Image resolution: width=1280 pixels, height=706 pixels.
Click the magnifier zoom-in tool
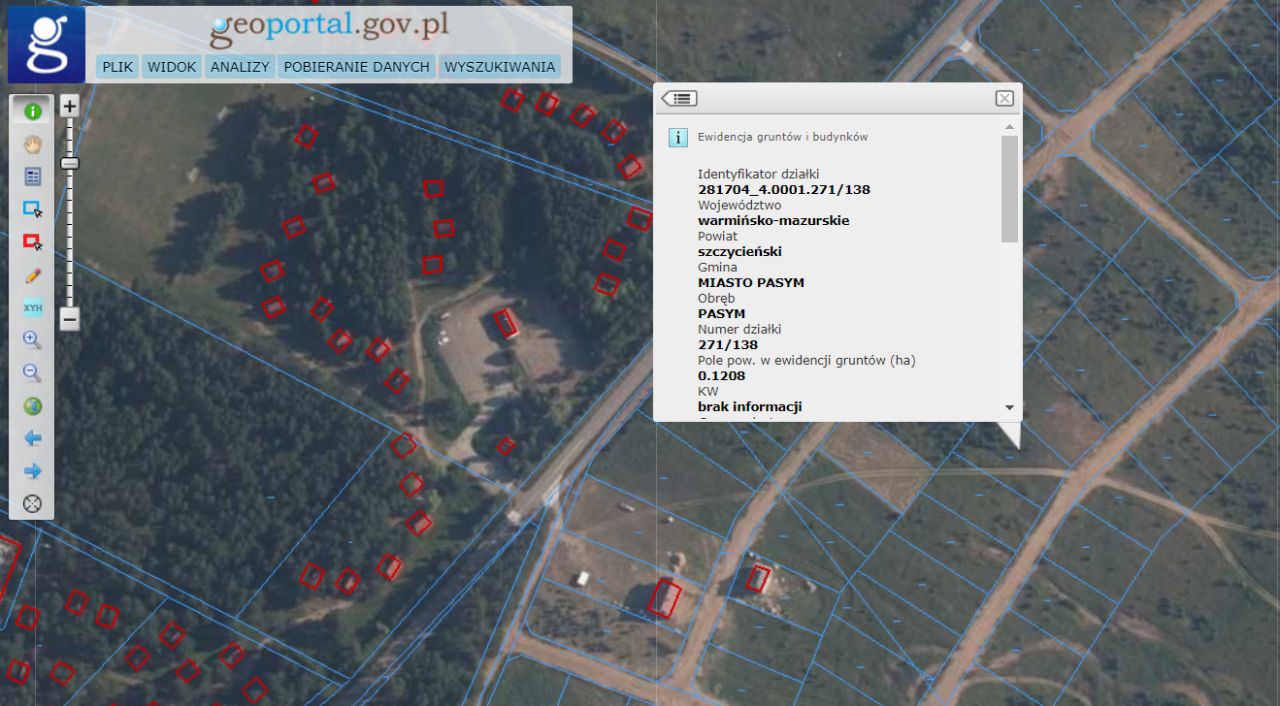coord(32,340)
